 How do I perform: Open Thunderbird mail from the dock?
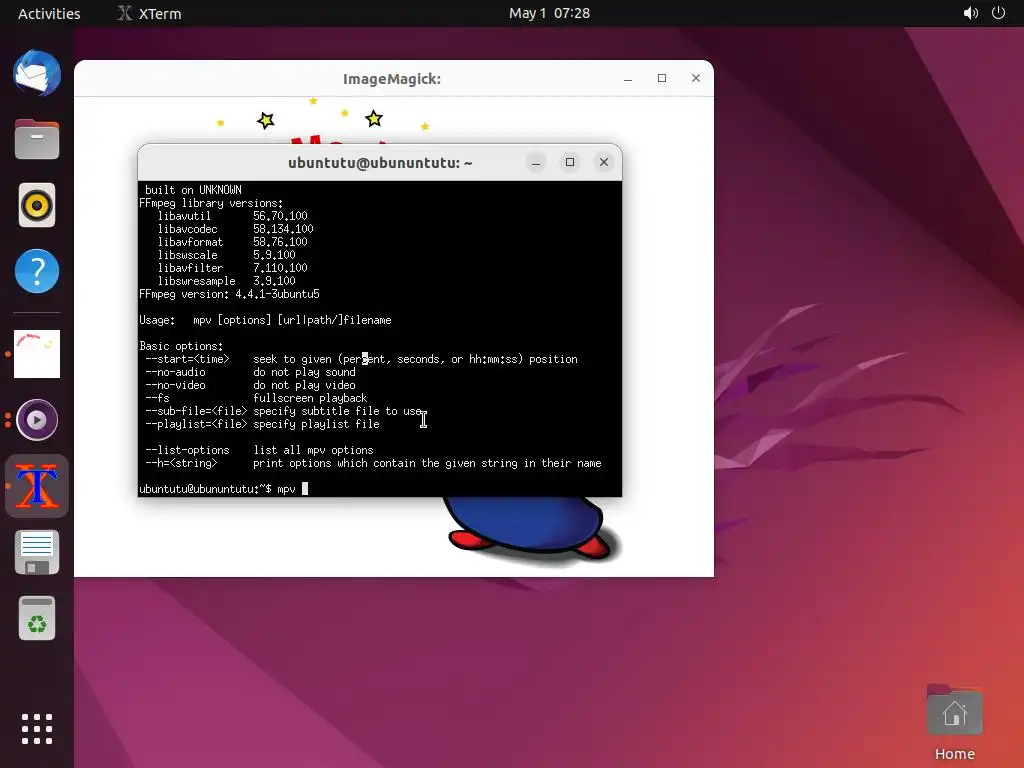[x=37, y=73]
